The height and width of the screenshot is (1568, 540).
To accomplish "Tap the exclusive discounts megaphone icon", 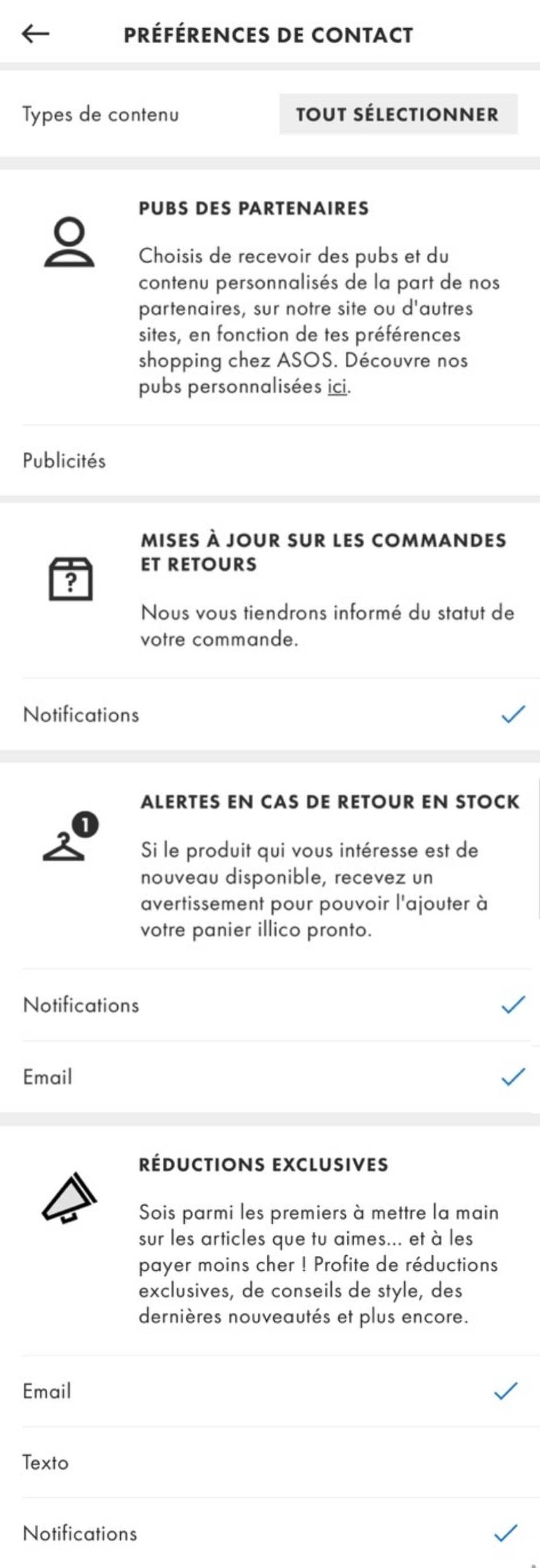I will [x=69, y=1198].
